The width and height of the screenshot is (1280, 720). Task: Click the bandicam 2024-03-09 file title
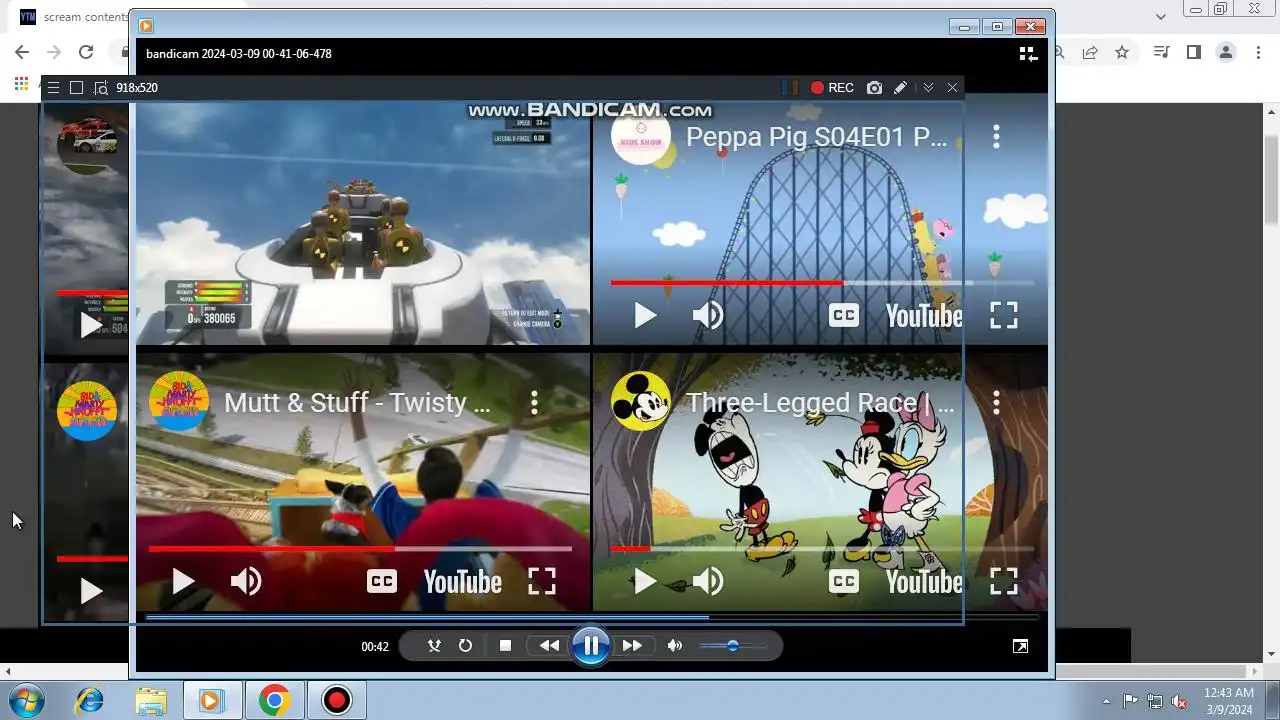pyautogui.click(x=239, y=54)
